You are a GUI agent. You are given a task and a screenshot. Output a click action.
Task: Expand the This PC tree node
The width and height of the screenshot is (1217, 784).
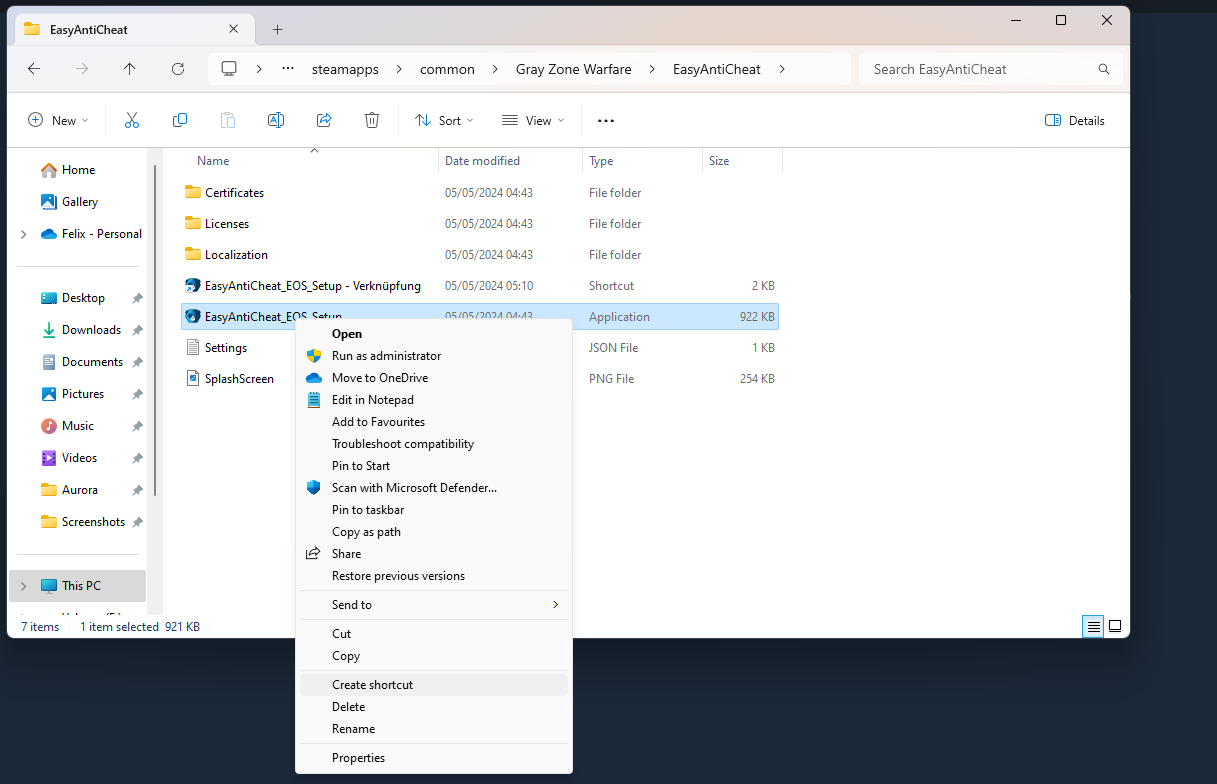[23, 586]
